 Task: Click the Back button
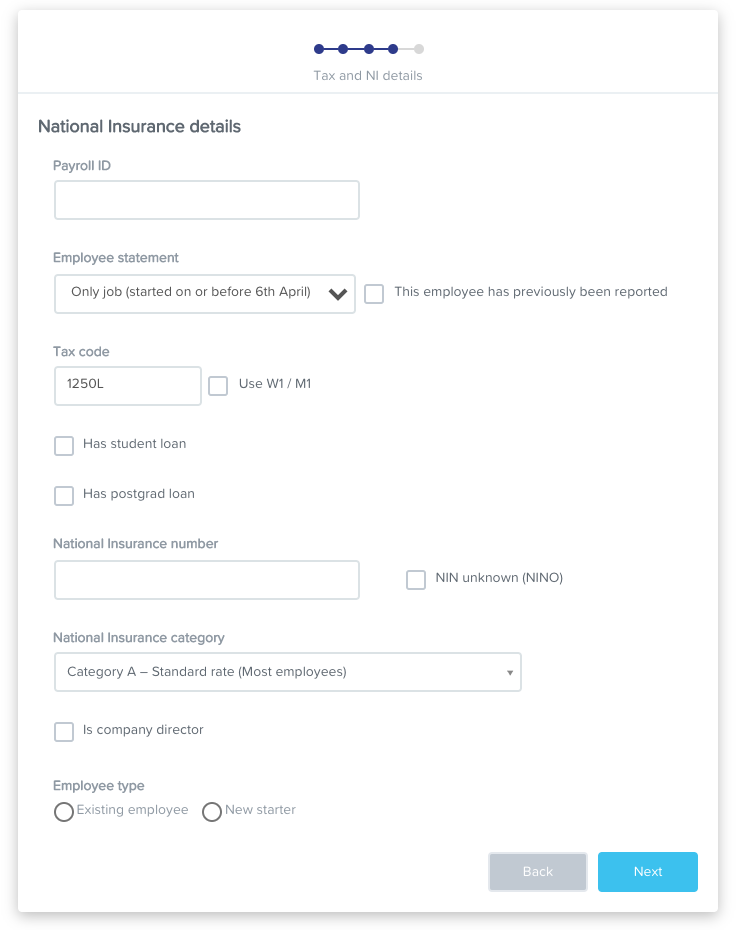coord(538,871)
